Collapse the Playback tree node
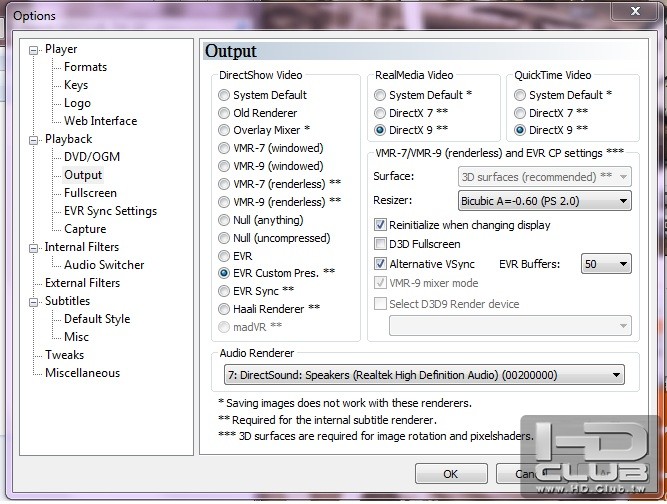 33,140
